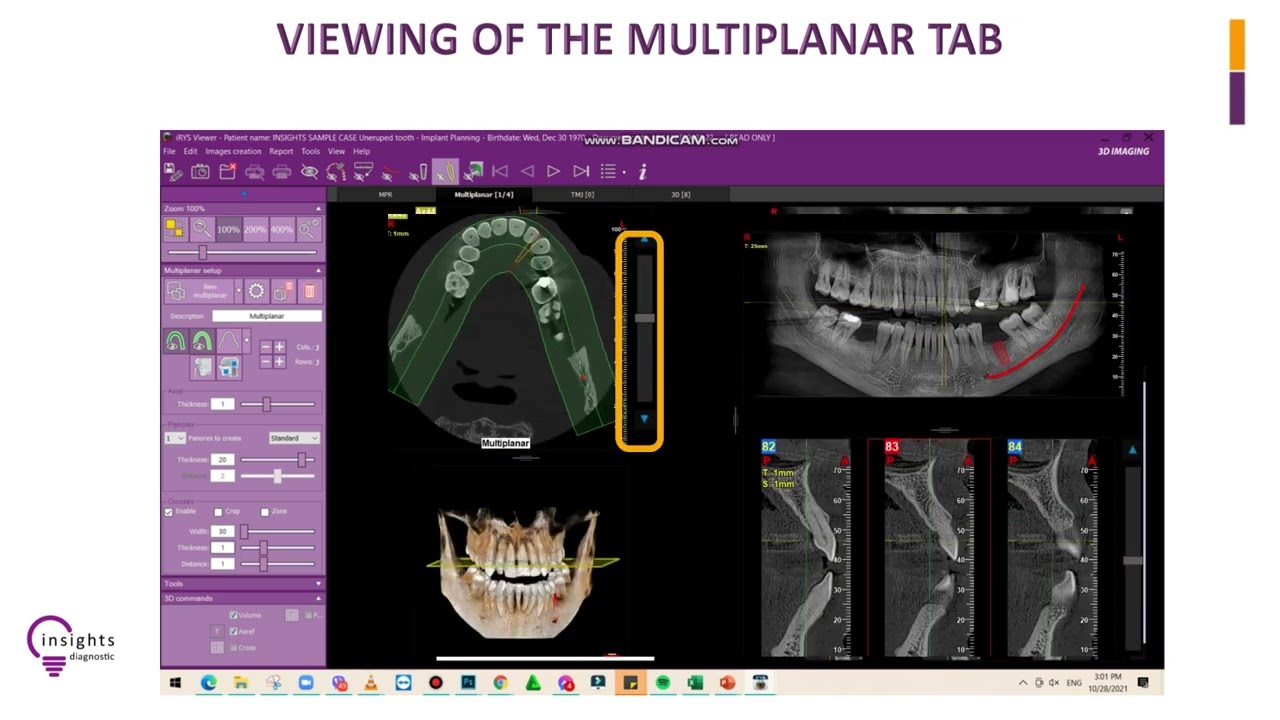Image resolution: width=1280 pixels, height=720 pixels.
Task: Toggle the measurement ruler visibility icon
Action: click(x=363, y=172)
